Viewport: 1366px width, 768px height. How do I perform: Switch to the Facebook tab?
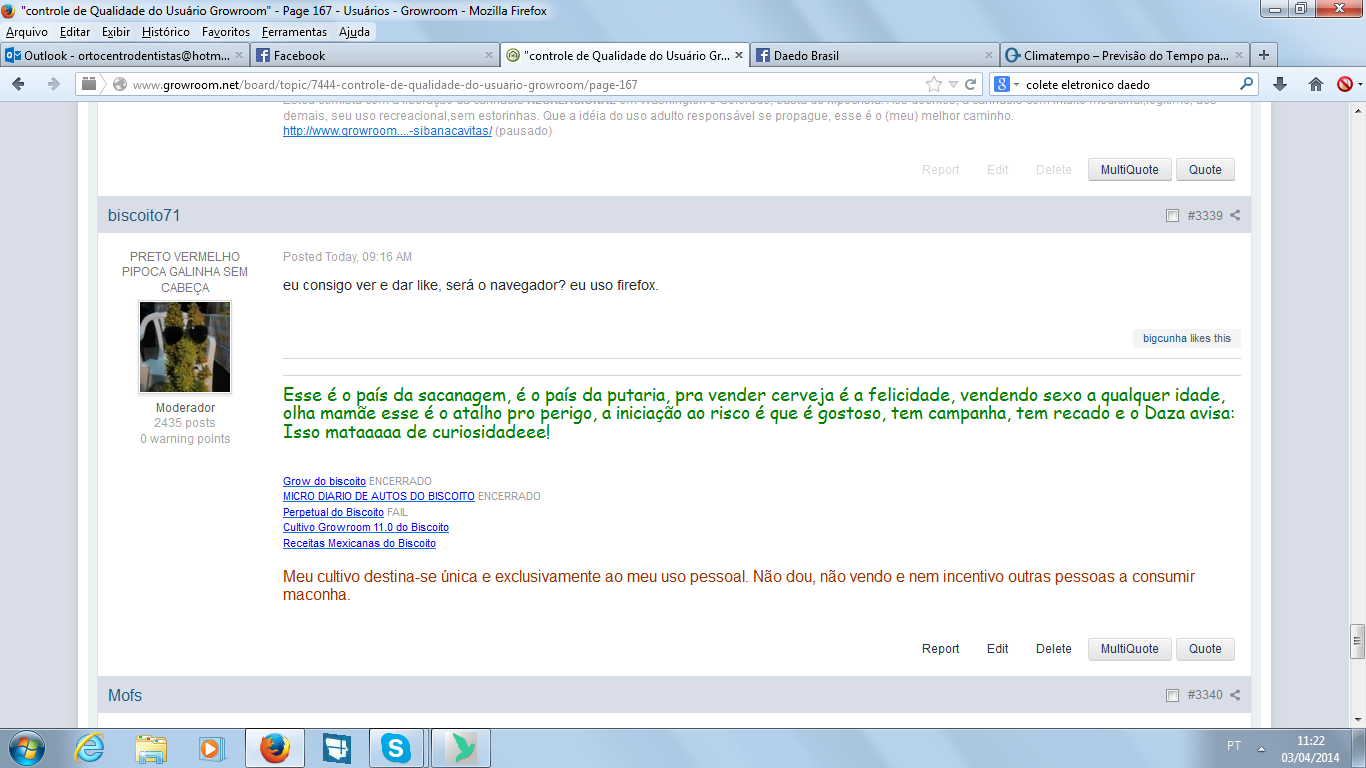tap(375, 56)
